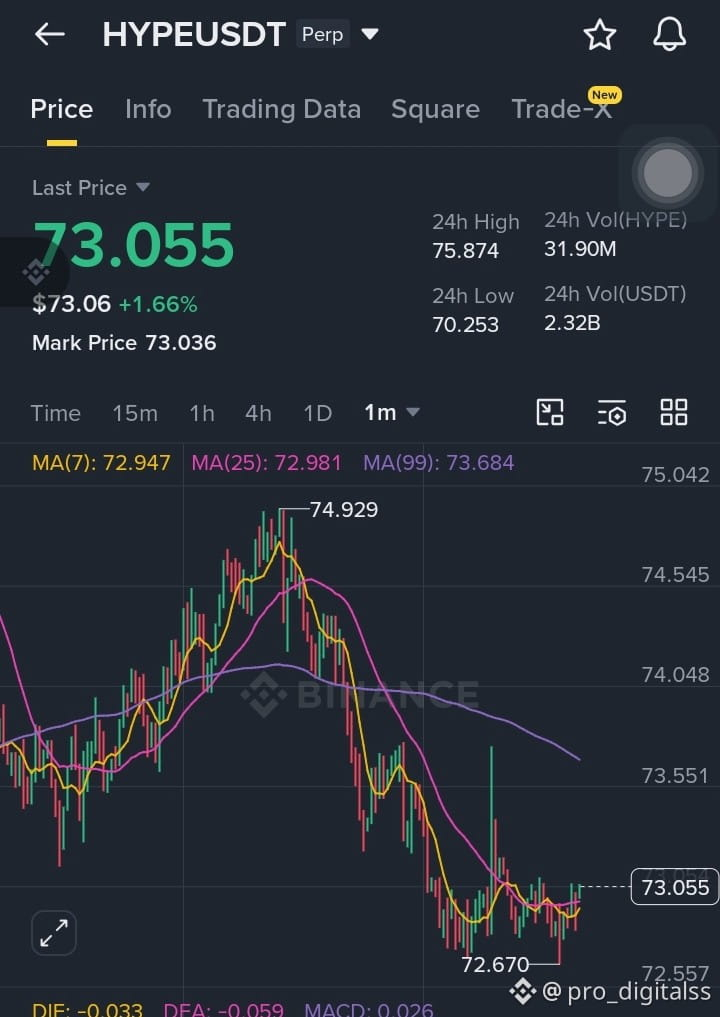Tap the MA(99): 73.684 indicator label

pyautogui.click(x=438, y=462)
